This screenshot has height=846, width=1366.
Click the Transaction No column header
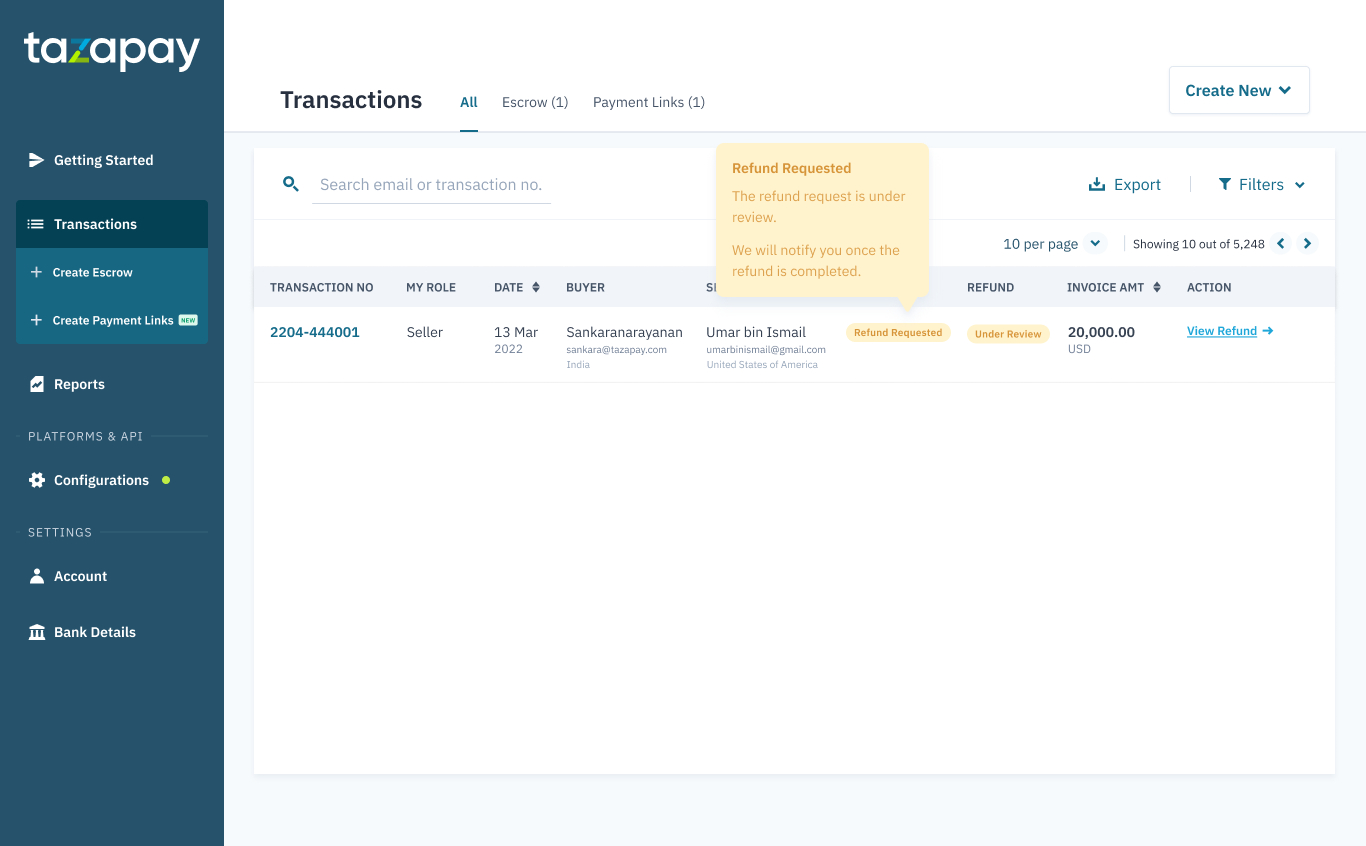tap(322, 287)
